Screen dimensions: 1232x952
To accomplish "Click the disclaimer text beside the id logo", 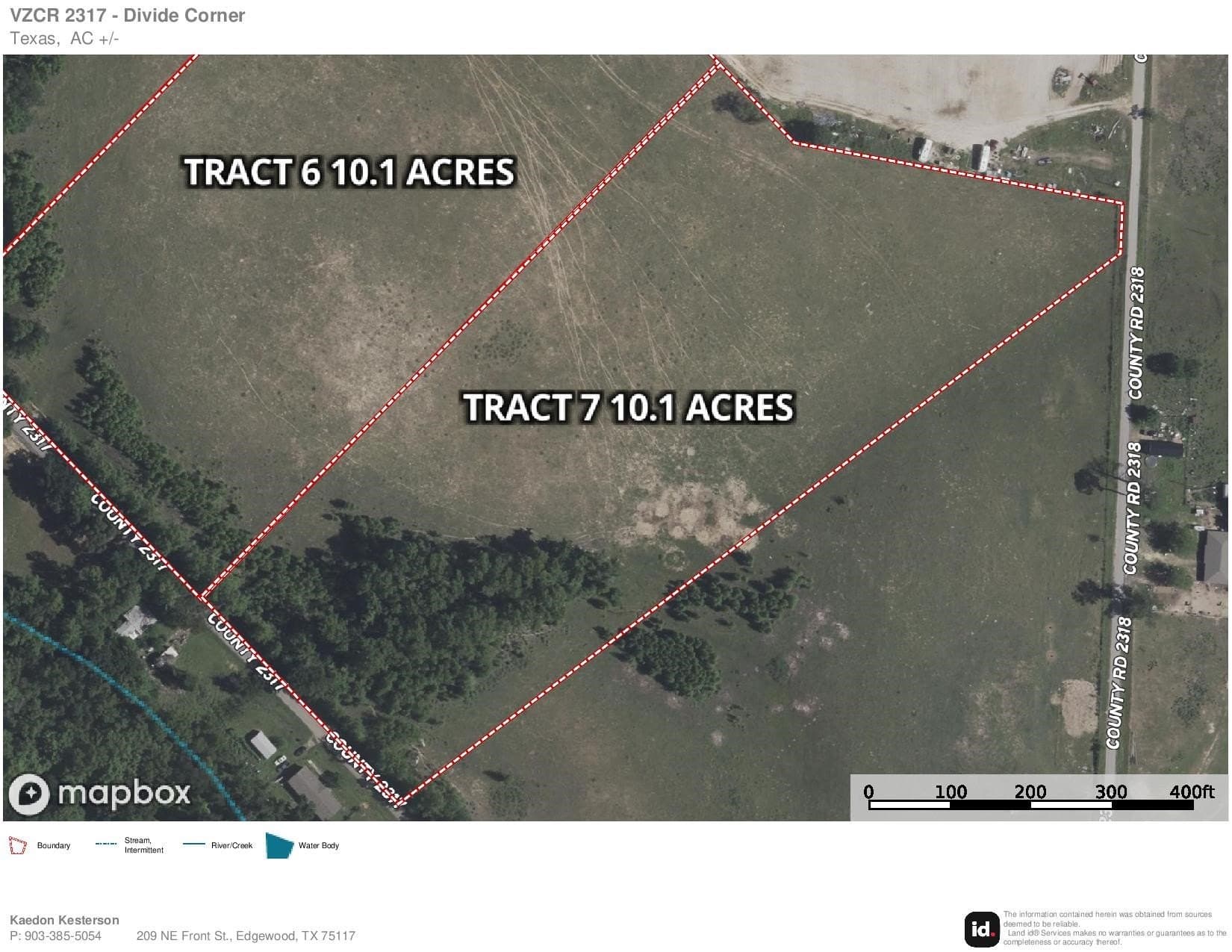I will point(1114,928).
